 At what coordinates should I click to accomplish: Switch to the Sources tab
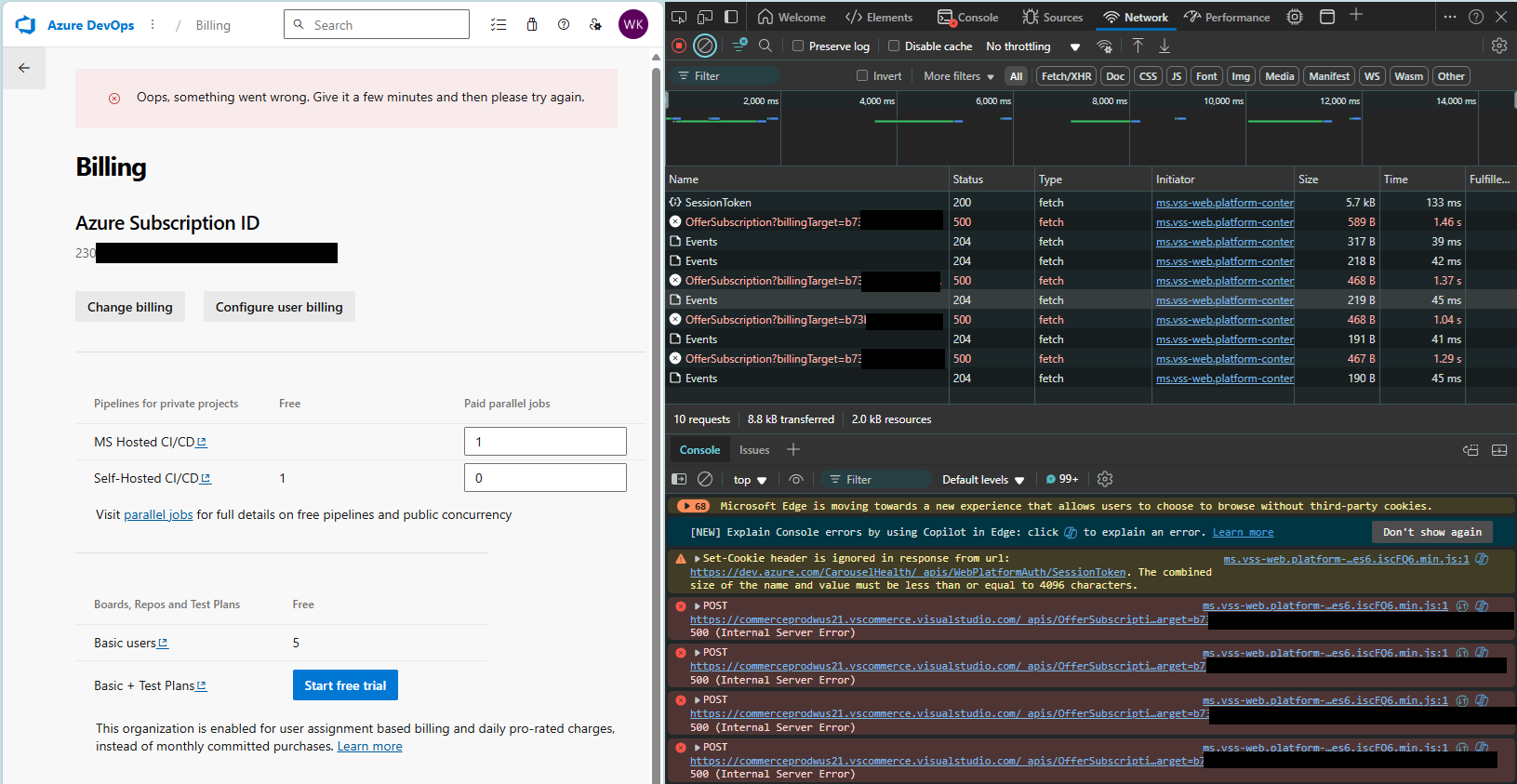(x=1052, y=17)
